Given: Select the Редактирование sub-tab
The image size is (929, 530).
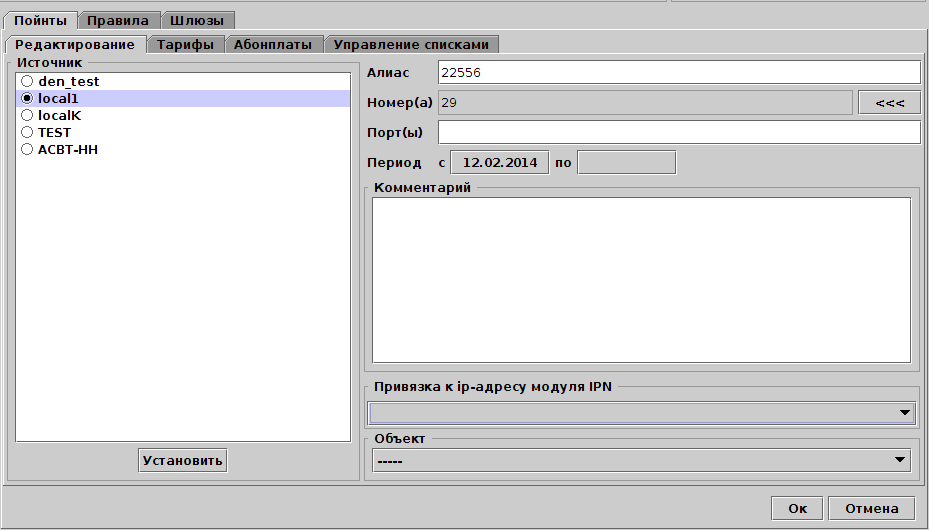Looking at the screenshot, I should click(75, 44).
